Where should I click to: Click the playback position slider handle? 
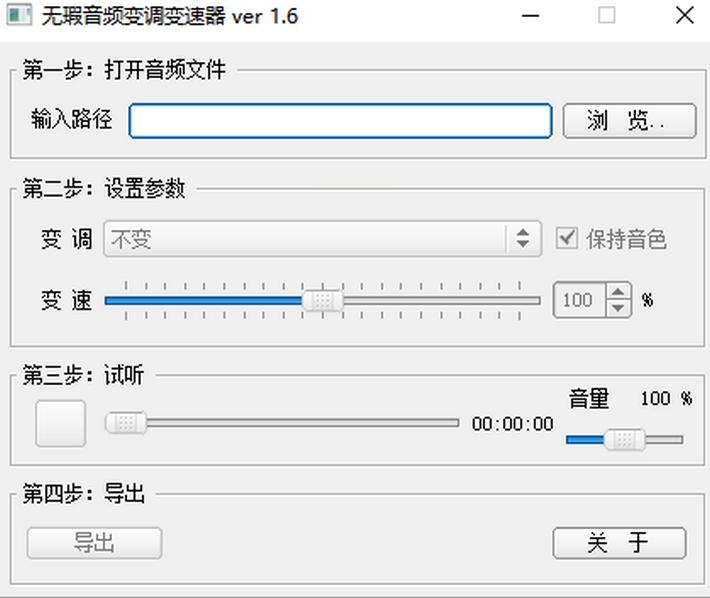click(x=126, y=423)
